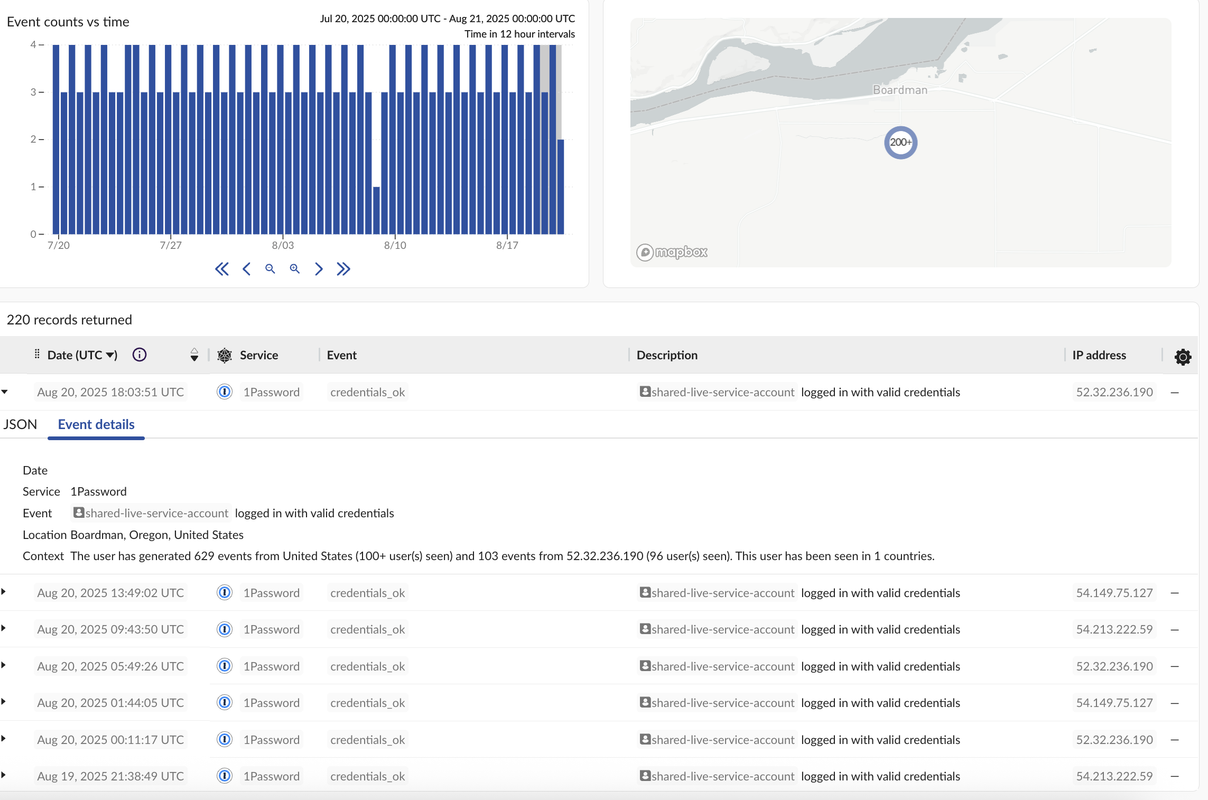Click the 200+ cluster marker on map
The width and height of the screenshot is (1208, 800).
coord(901,142)
